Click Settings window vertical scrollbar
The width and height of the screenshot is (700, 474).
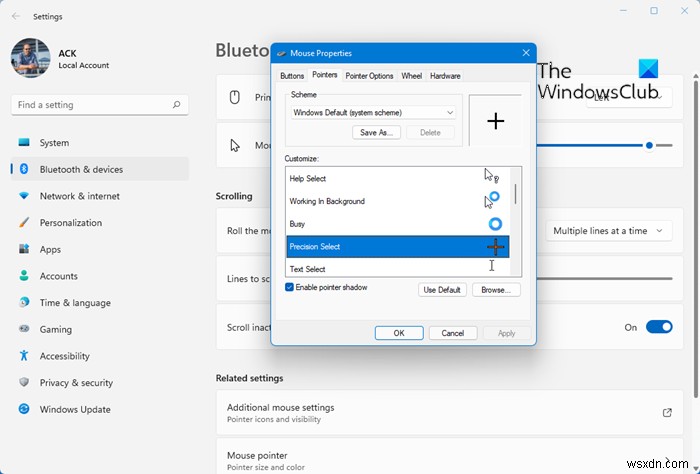click(696, 237)
